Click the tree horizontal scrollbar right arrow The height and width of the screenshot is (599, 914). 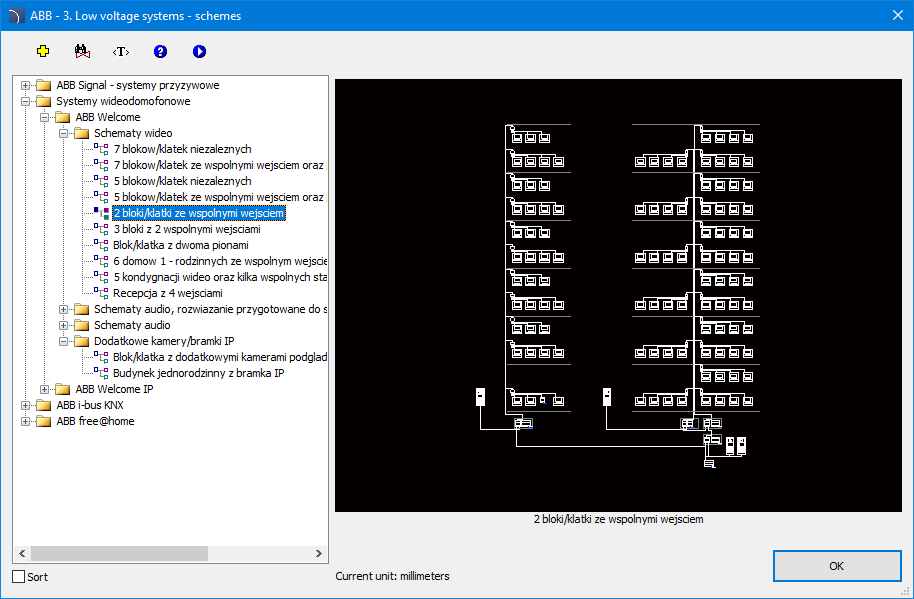click(x=319, y=553)
